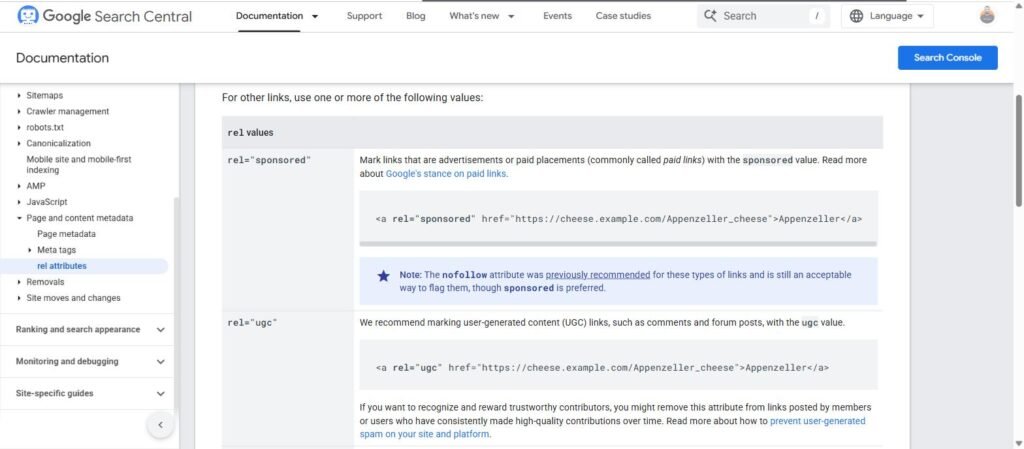
Task: Open the Events tab
Action: click(x=557, y=16)
